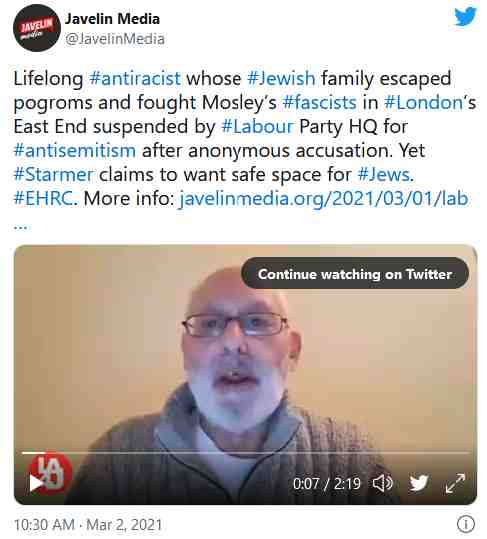Expand the video to fullscreen
Image resolution: width=487 pixels, height=539 pixels.
(x=455, y=483)
